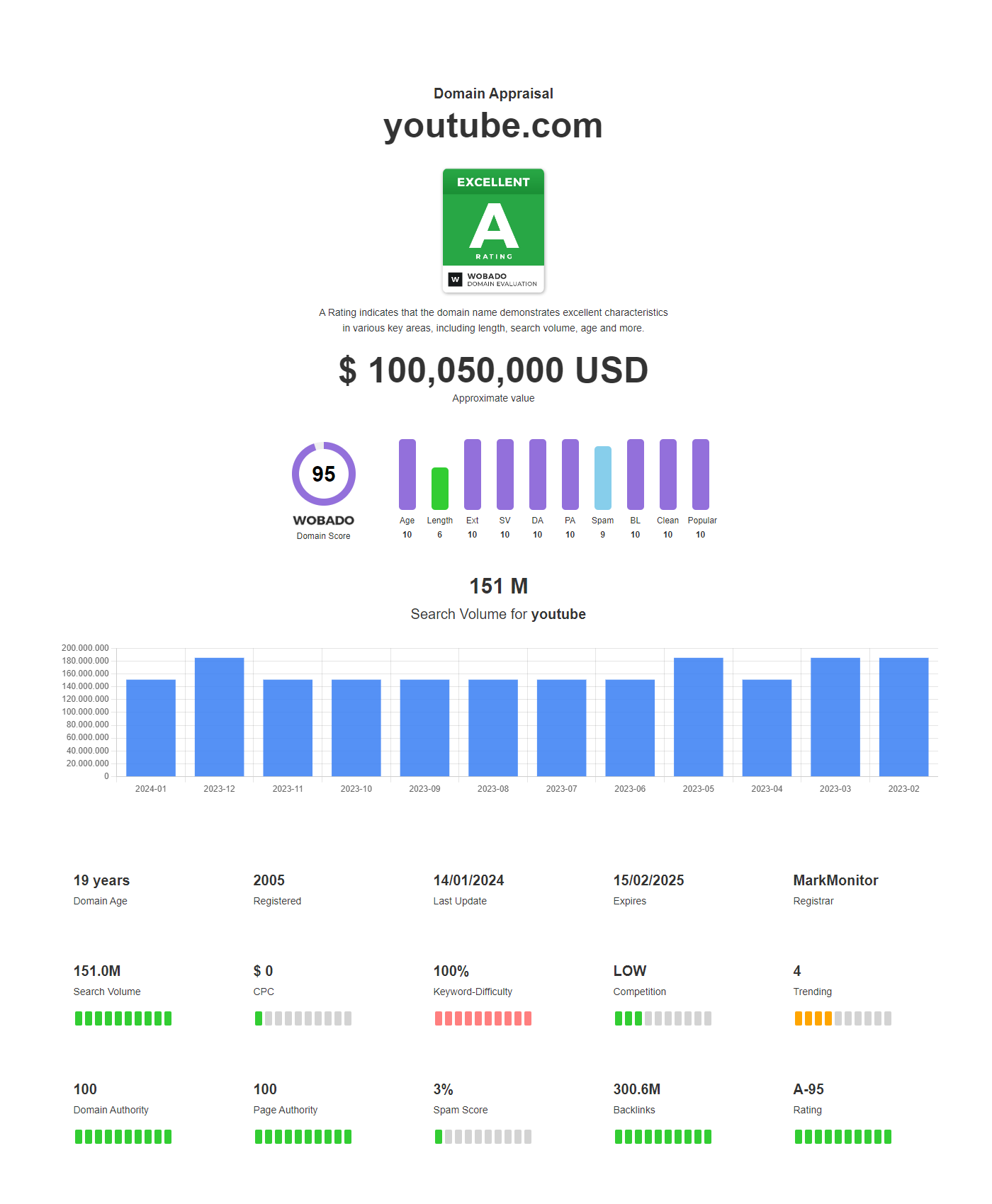This screenshot has height=1204, width=992.
Task: Click the Page Authority meter
Action: 303,1137
